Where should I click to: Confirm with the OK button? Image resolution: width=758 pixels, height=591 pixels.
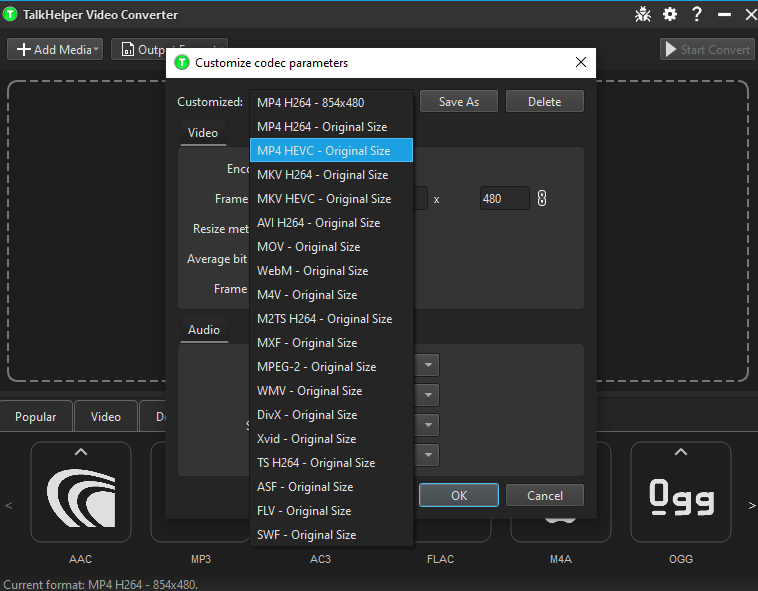pos(459,495)
